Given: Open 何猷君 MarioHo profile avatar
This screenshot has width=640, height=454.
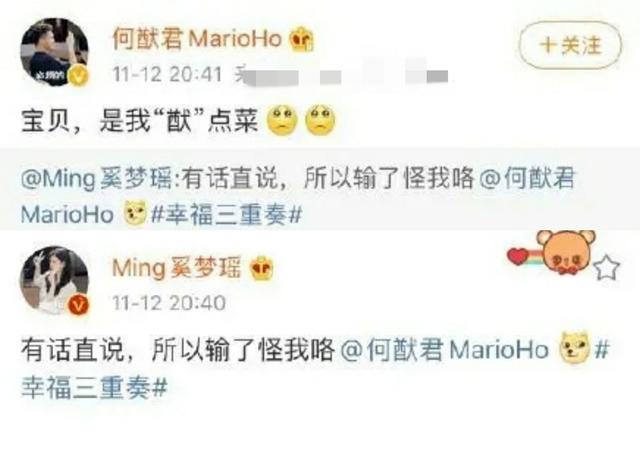Looking at the screenshot, I should (55, 52).
